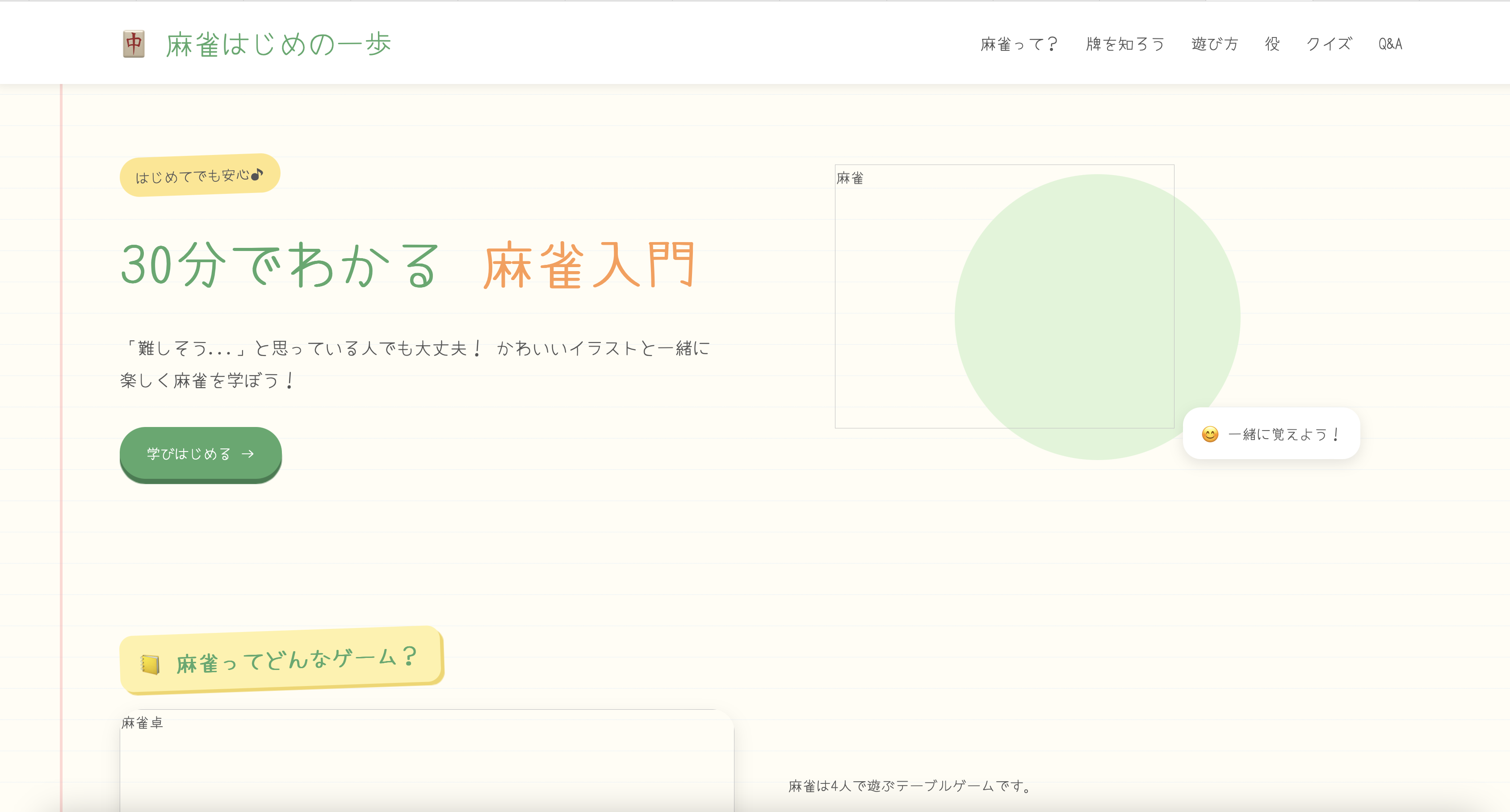Click the はじめてでも安心 yellow badge
Screen dimensions: 1510x812
click(200, 175)
